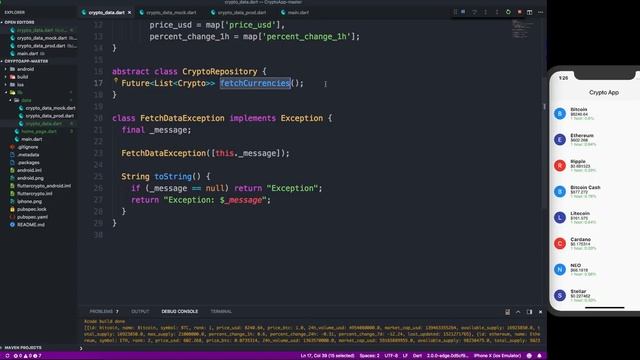Click the clear console icon in panel
The width and height of the screenshot is (640, 360).
tap(507, 312)
